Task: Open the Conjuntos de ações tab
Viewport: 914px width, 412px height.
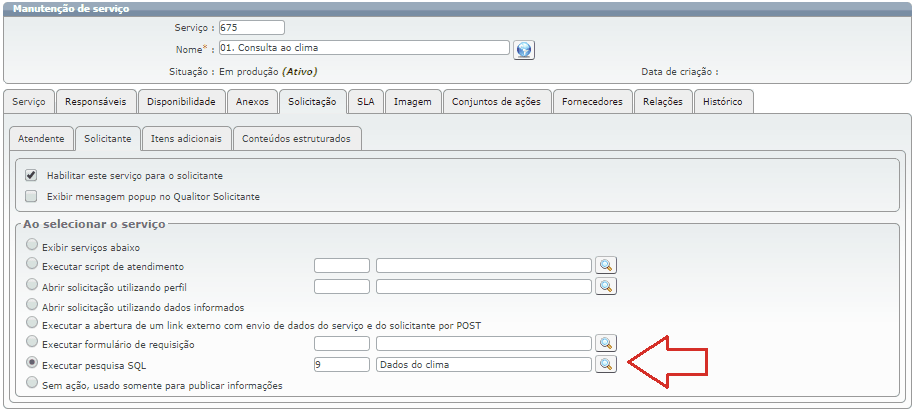Action: tap(496, 101)
